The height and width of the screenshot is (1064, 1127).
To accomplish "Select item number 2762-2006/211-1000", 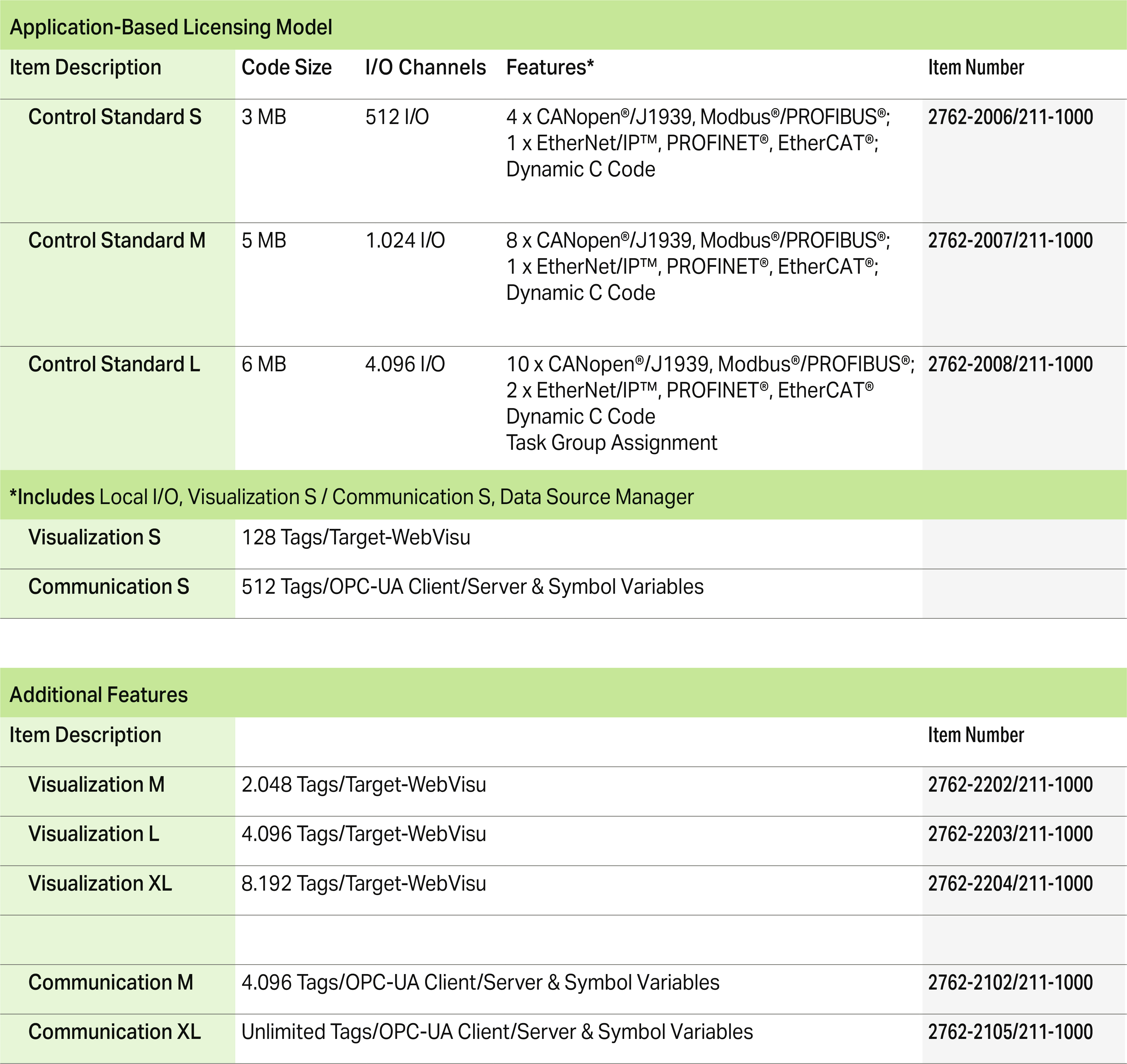I will coord(1010,117).
